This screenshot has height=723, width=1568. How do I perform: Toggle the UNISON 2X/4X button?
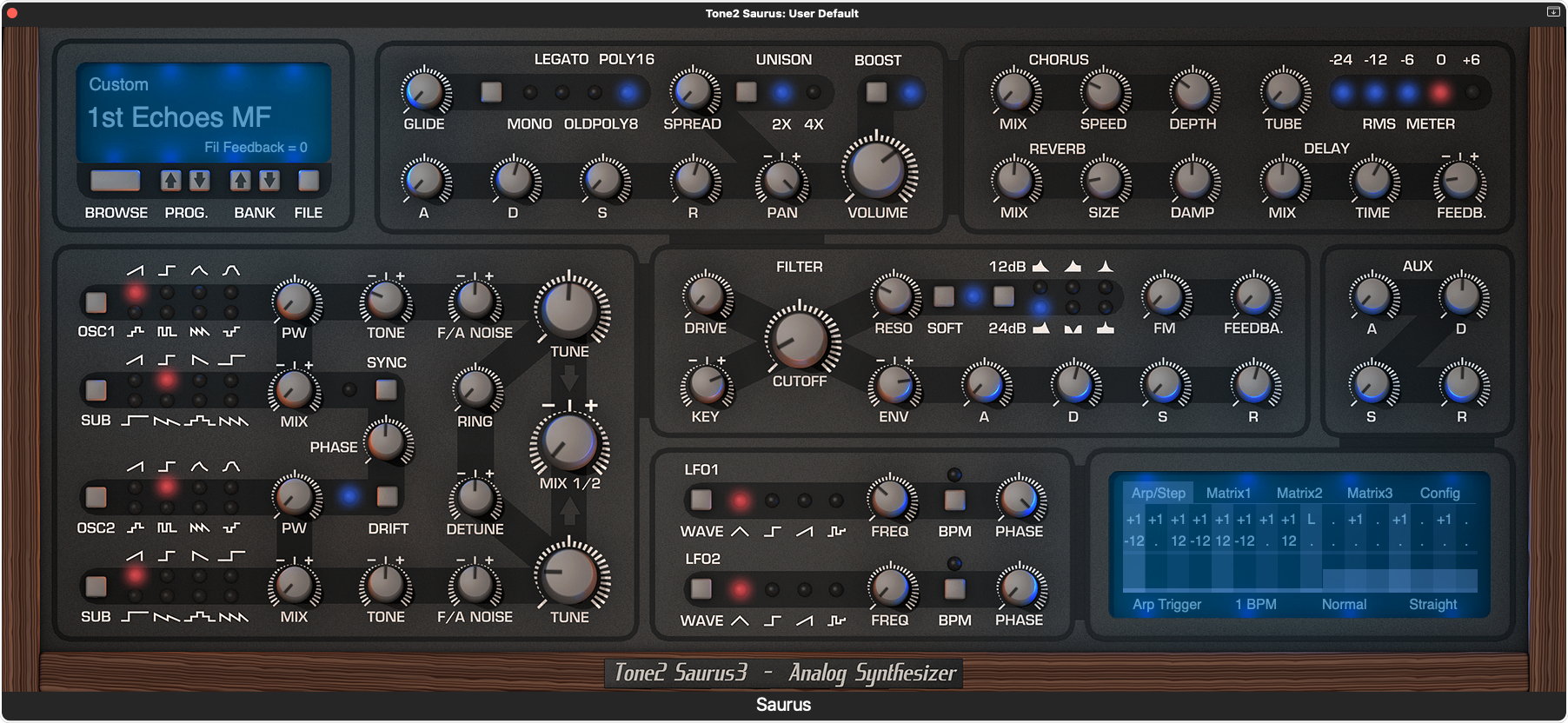747,92
